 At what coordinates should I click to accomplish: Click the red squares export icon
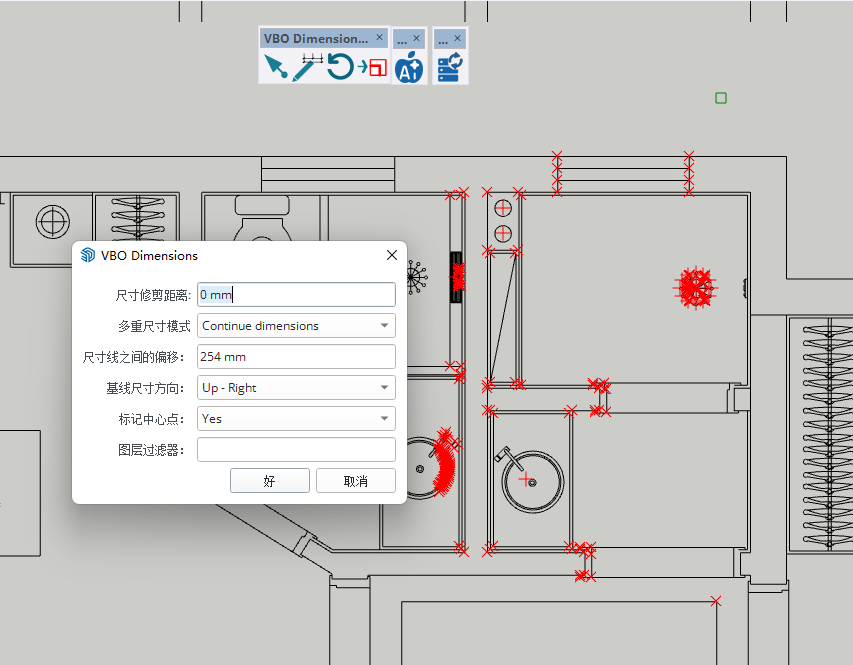373,68
